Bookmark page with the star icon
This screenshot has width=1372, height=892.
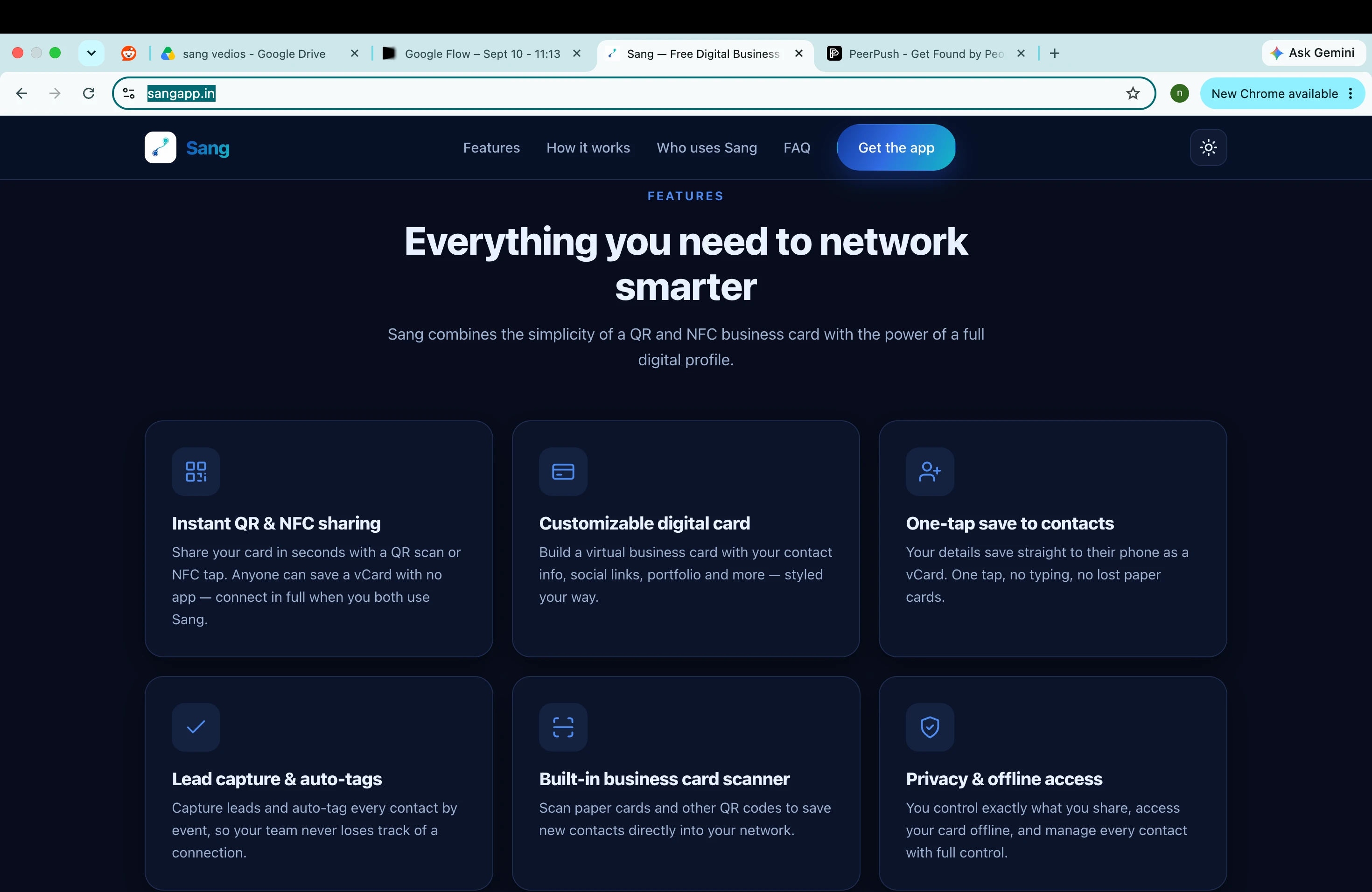[x=1133, y=93]
